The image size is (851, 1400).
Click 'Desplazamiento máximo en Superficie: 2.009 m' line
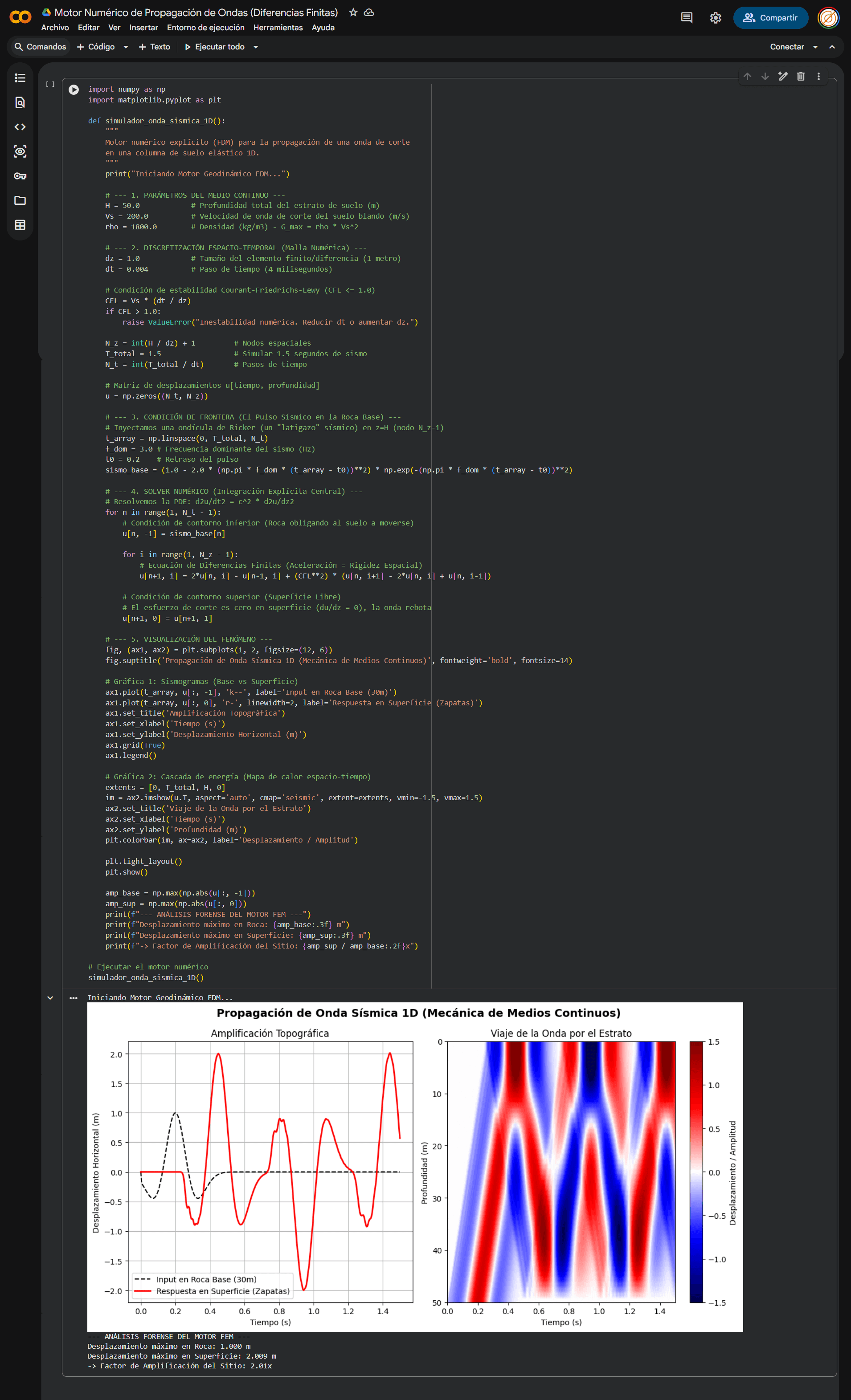tap(182, 1356)
